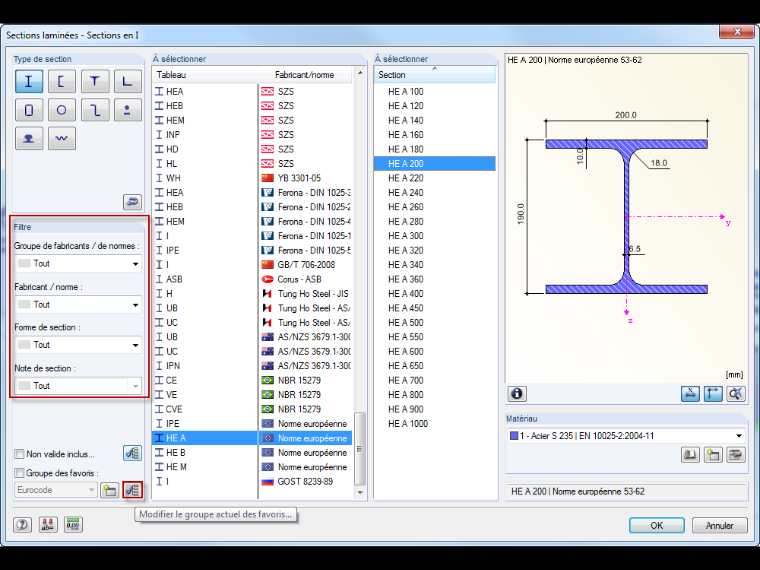
Task: Click the section name field 'HE A 200 | Norme européenne 53-62'
Action: pyautogui.click(x=626, y=491)
